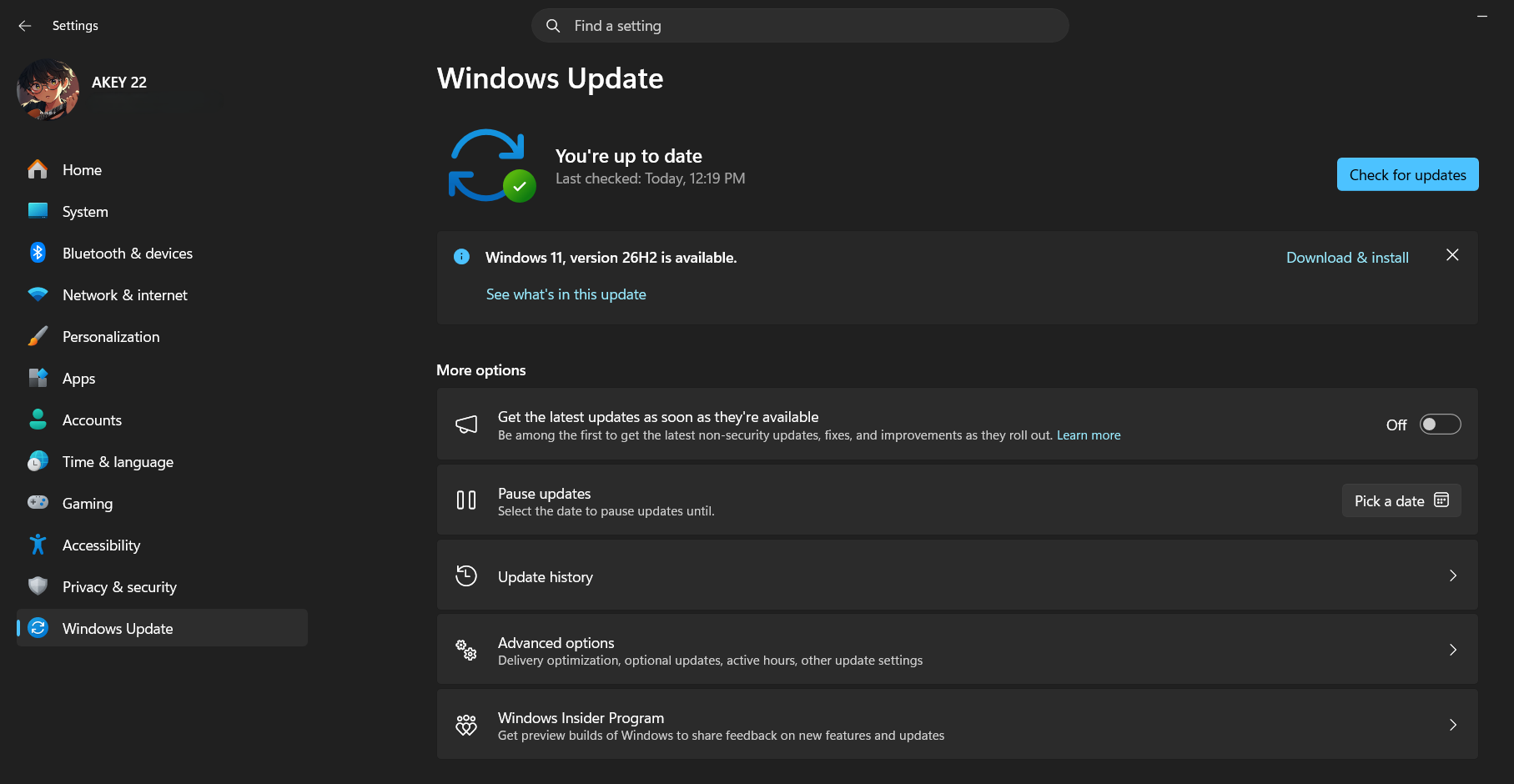Screen dimensions: 1514x784
Task: Toggle get latest updates switch on
Action: tap(1441, 425)
